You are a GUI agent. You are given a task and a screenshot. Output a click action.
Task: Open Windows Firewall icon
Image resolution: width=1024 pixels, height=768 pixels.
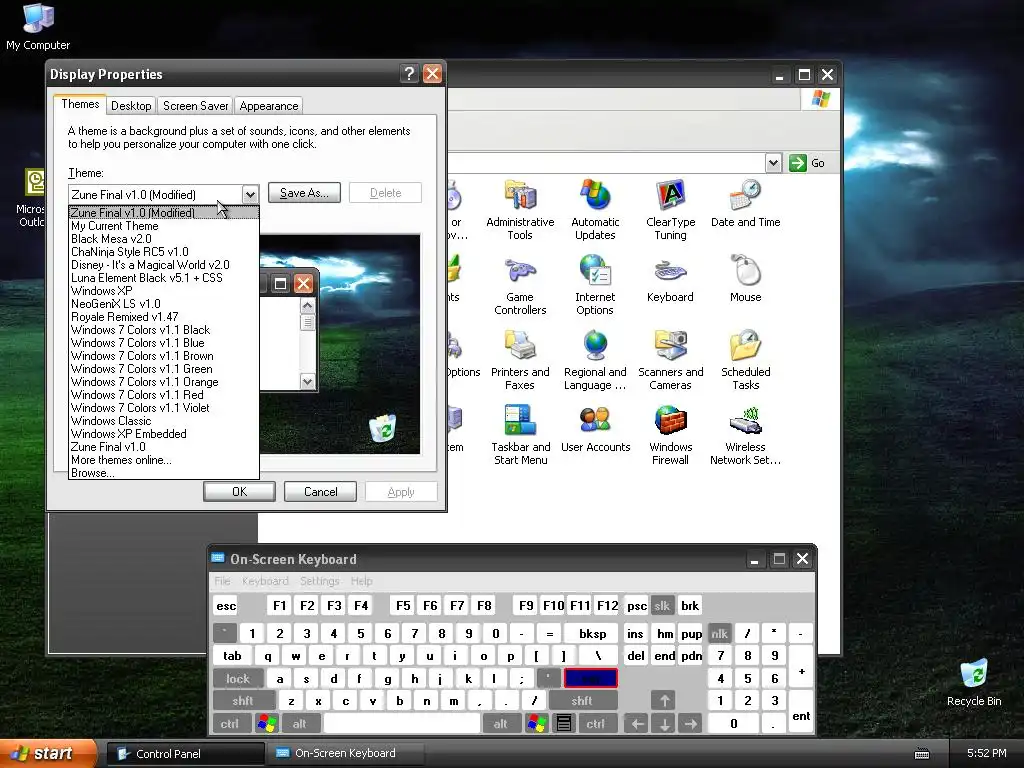pyautogui.click(x=671, y=435)
